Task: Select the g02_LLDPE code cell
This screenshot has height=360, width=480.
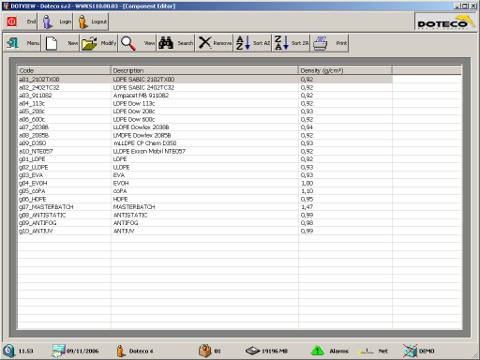Action: 64,167
